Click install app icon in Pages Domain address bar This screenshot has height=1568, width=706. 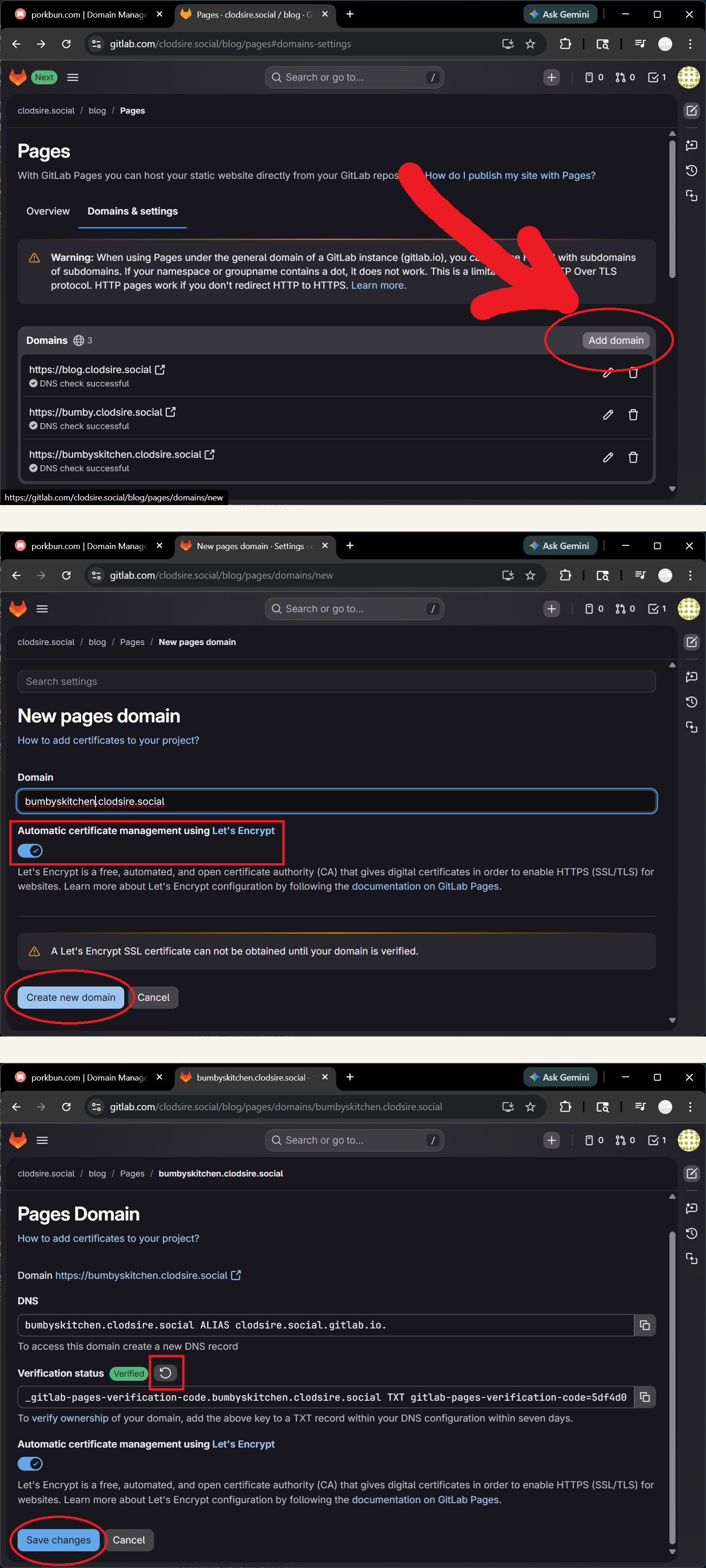508,1106
